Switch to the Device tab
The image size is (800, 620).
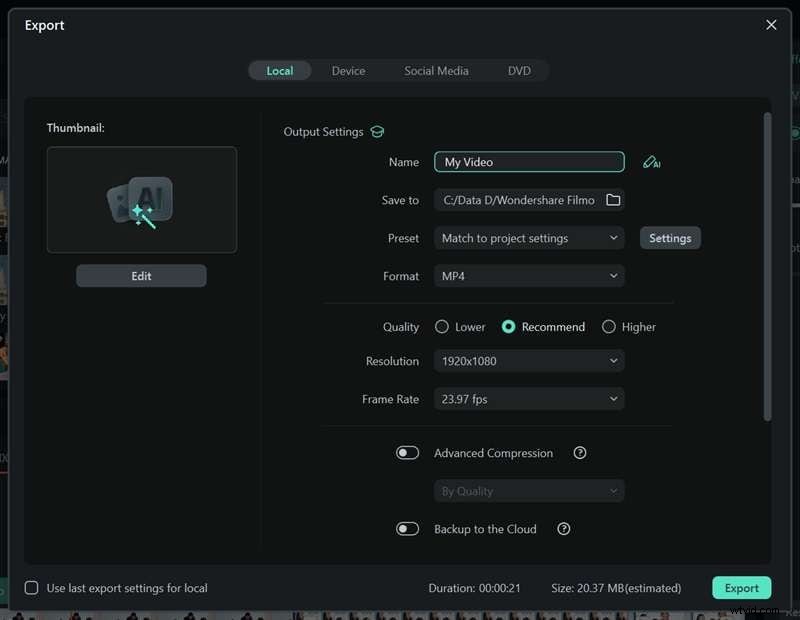pyautogui.click(x=349, y=71)
